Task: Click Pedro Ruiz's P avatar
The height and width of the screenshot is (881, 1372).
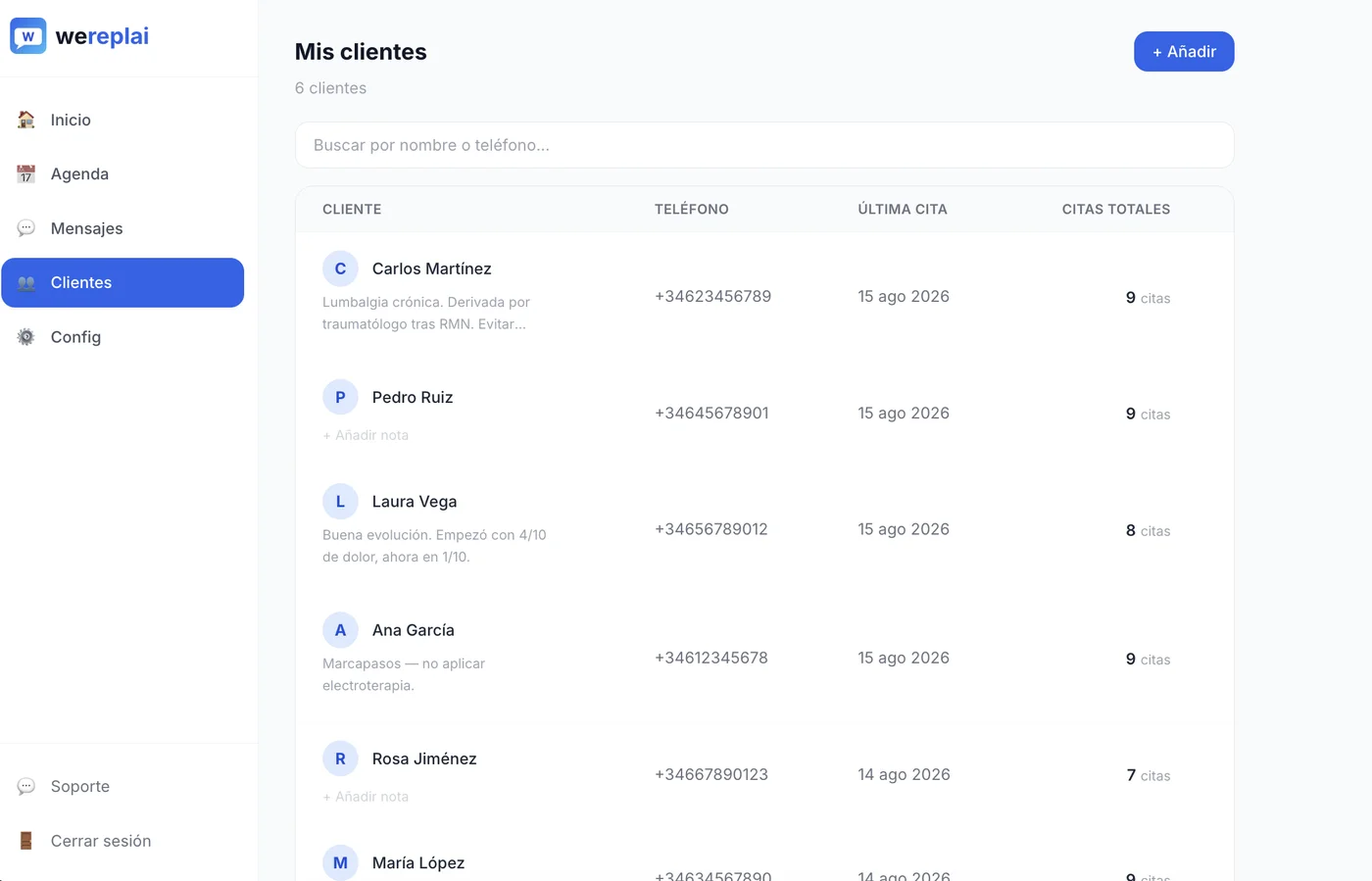Action: coord(340,397)
